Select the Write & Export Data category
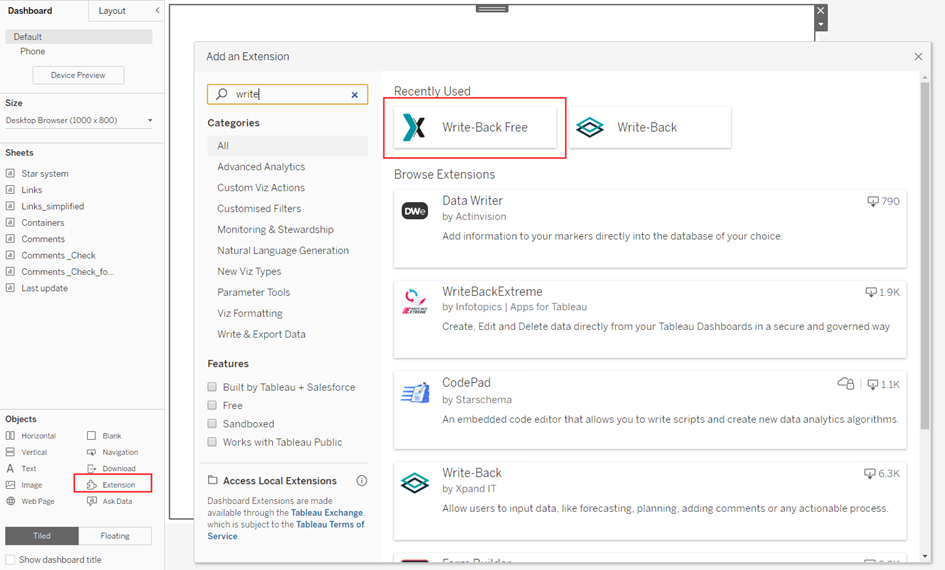 [x=262, y=334]
